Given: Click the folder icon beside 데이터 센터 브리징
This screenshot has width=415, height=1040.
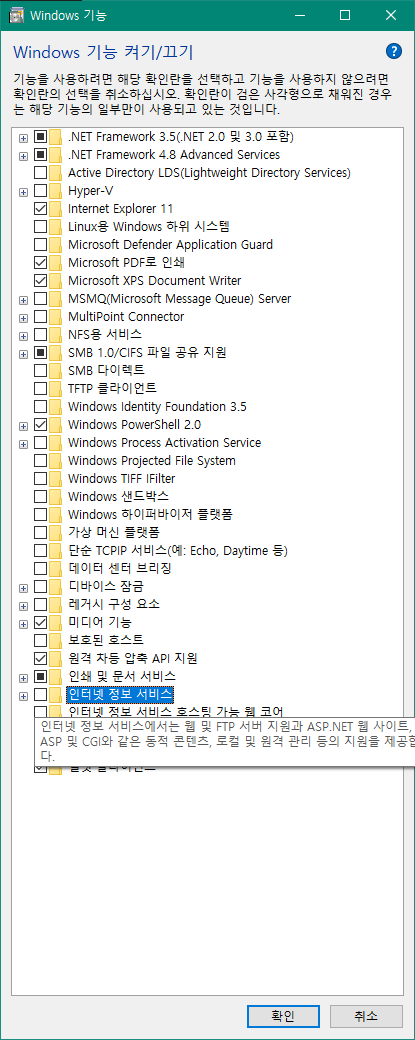Looking at the screenshot, I should tap(56, 568).
